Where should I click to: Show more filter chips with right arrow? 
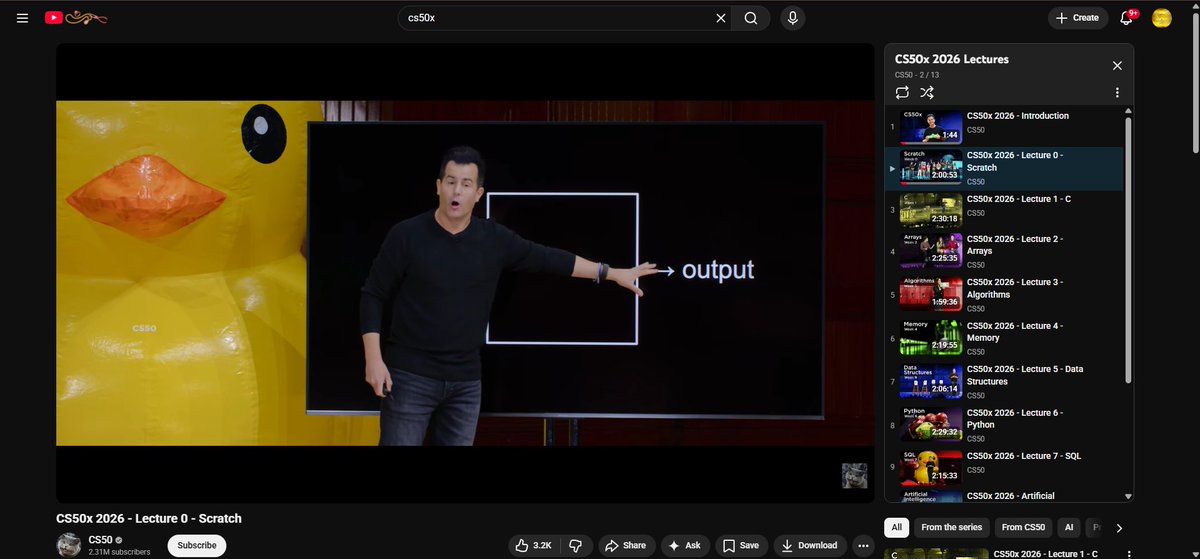coord(1119,527)
